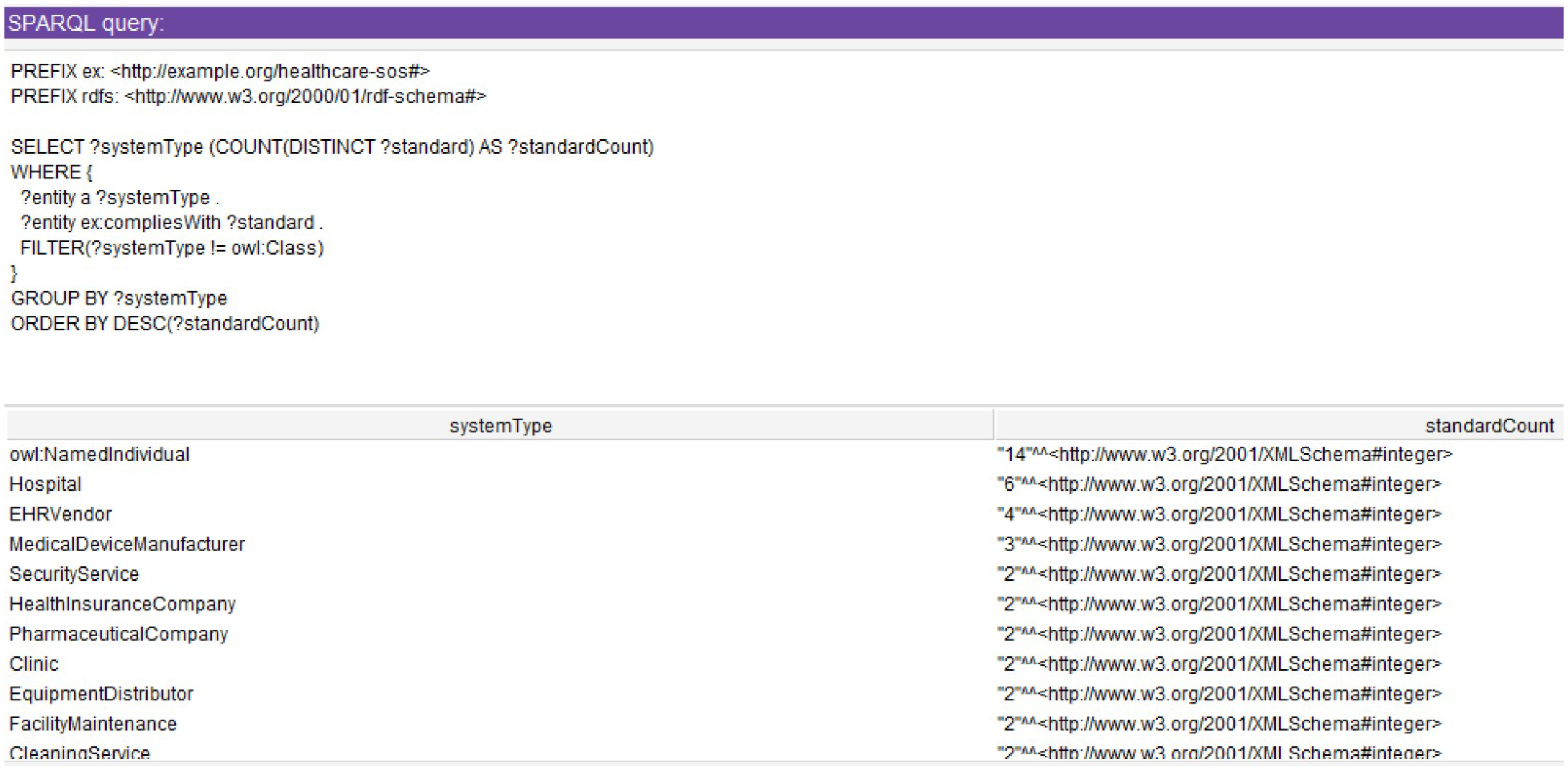Click the Hospital count value 6 cell
The image size is (1568, 770).
[1219, 484]
